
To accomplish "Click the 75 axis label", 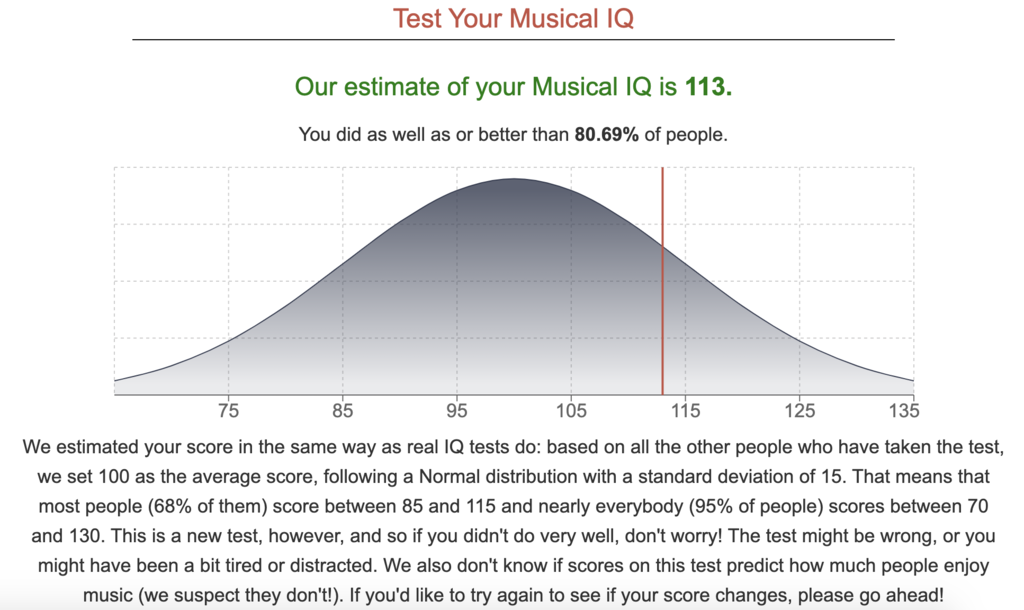I will [229, 411].
